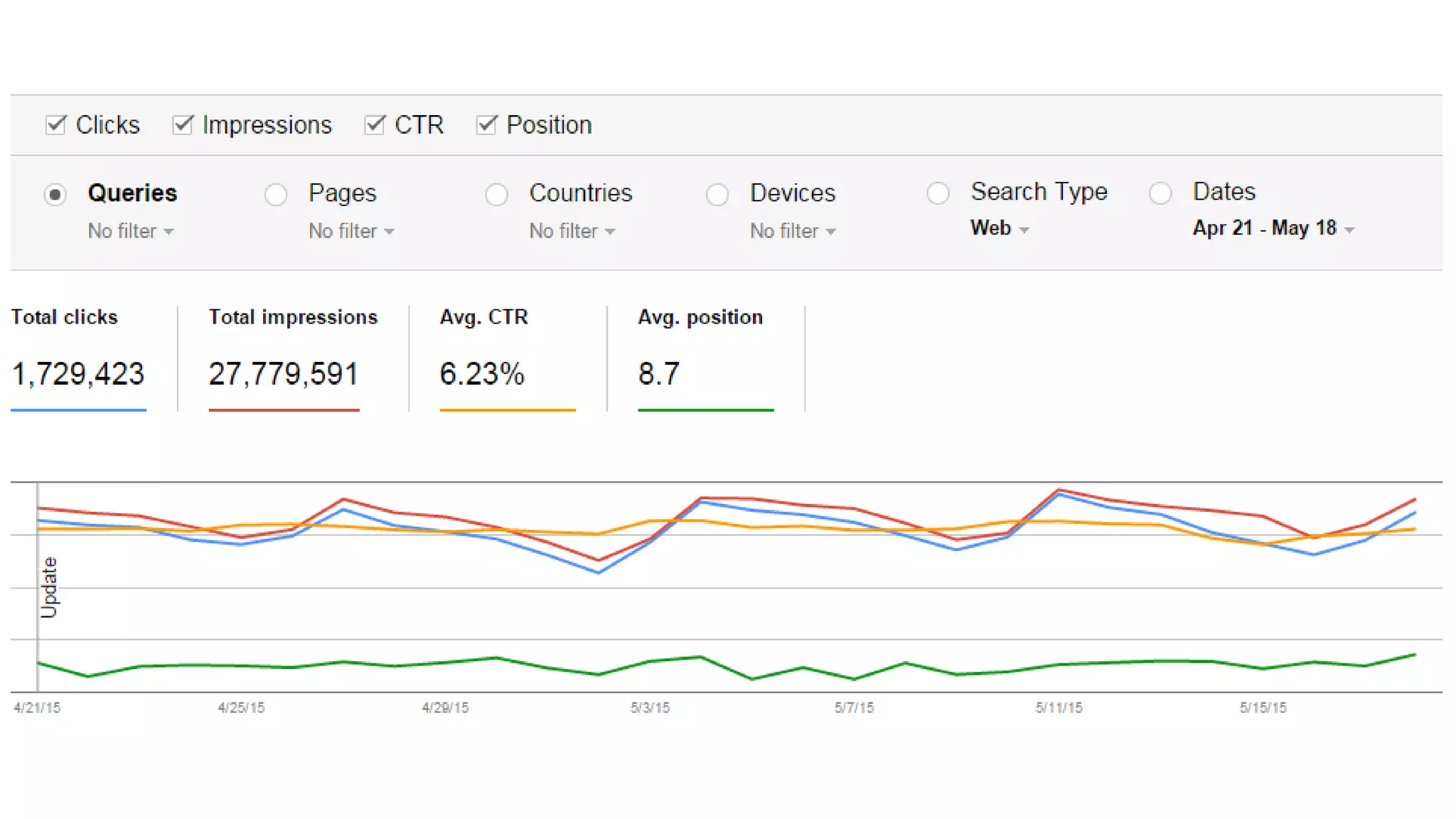
Task: Open the Queries No filter dropdown
Action: click(131, 231)
